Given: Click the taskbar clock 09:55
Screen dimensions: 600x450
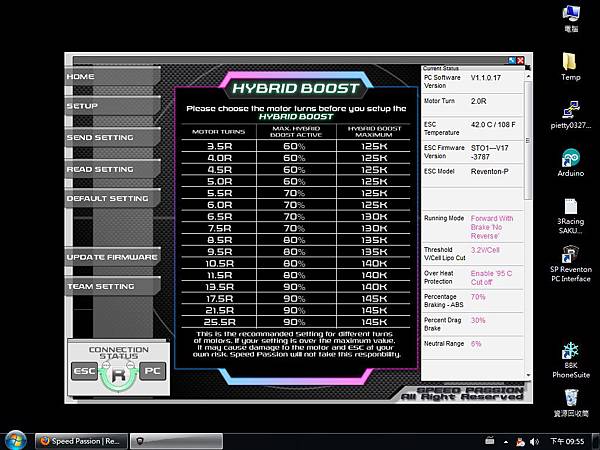Looking at the screenshot, I should 567,442.
